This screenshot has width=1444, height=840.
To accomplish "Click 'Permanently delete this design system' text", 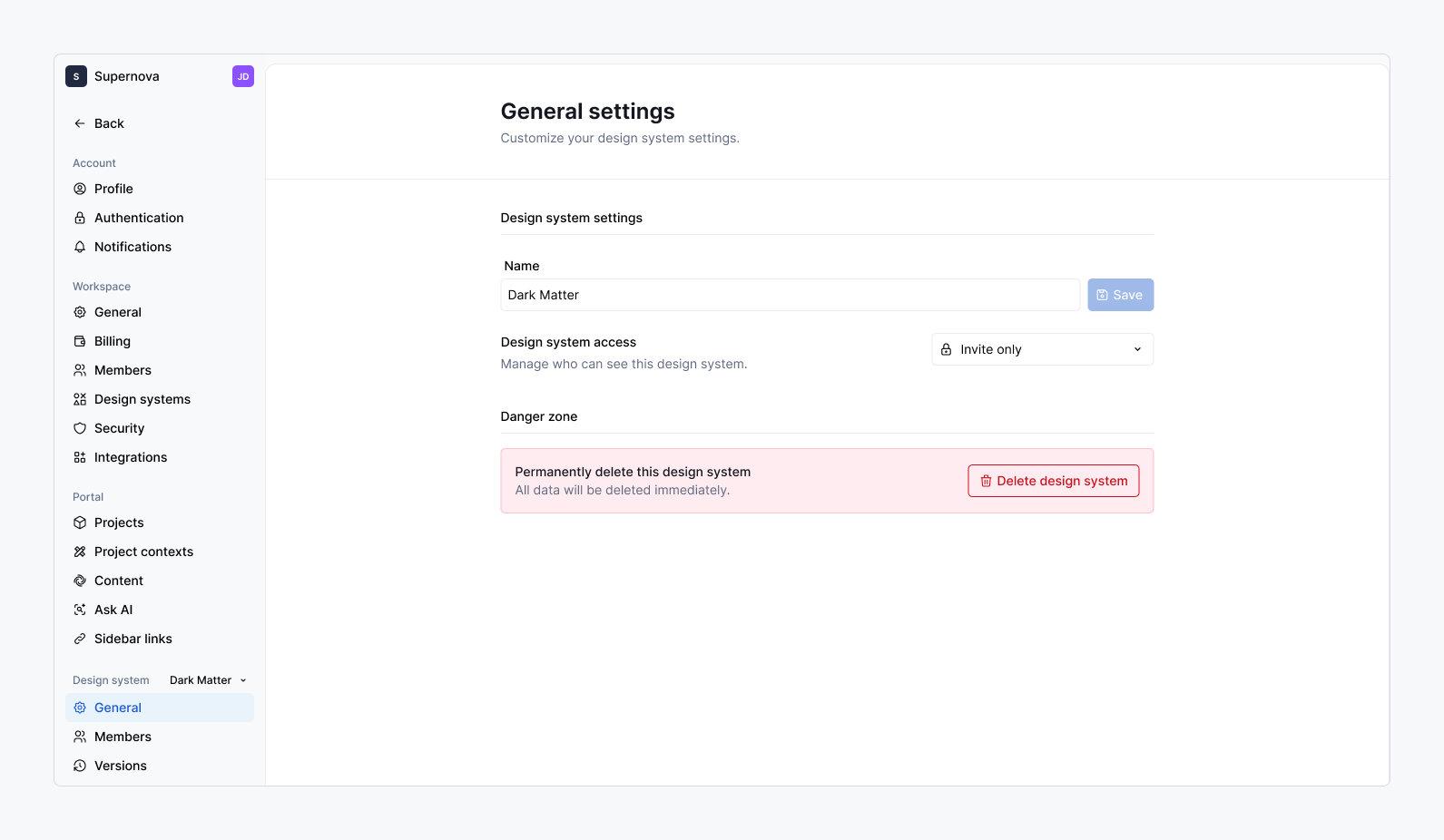I will click(634, 472).
